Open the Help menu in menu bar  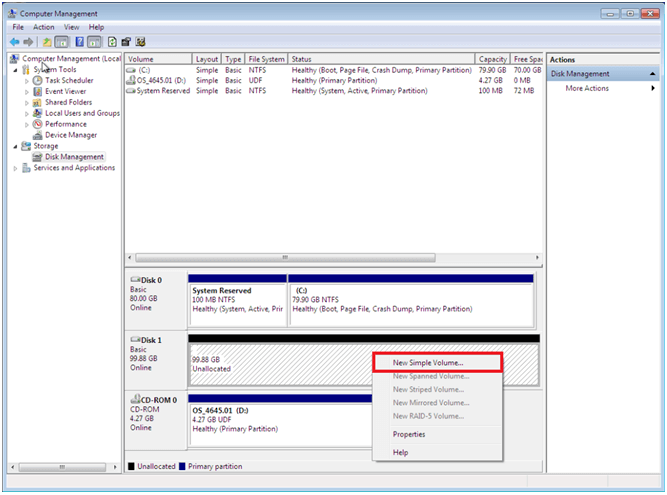click(96, 27)
